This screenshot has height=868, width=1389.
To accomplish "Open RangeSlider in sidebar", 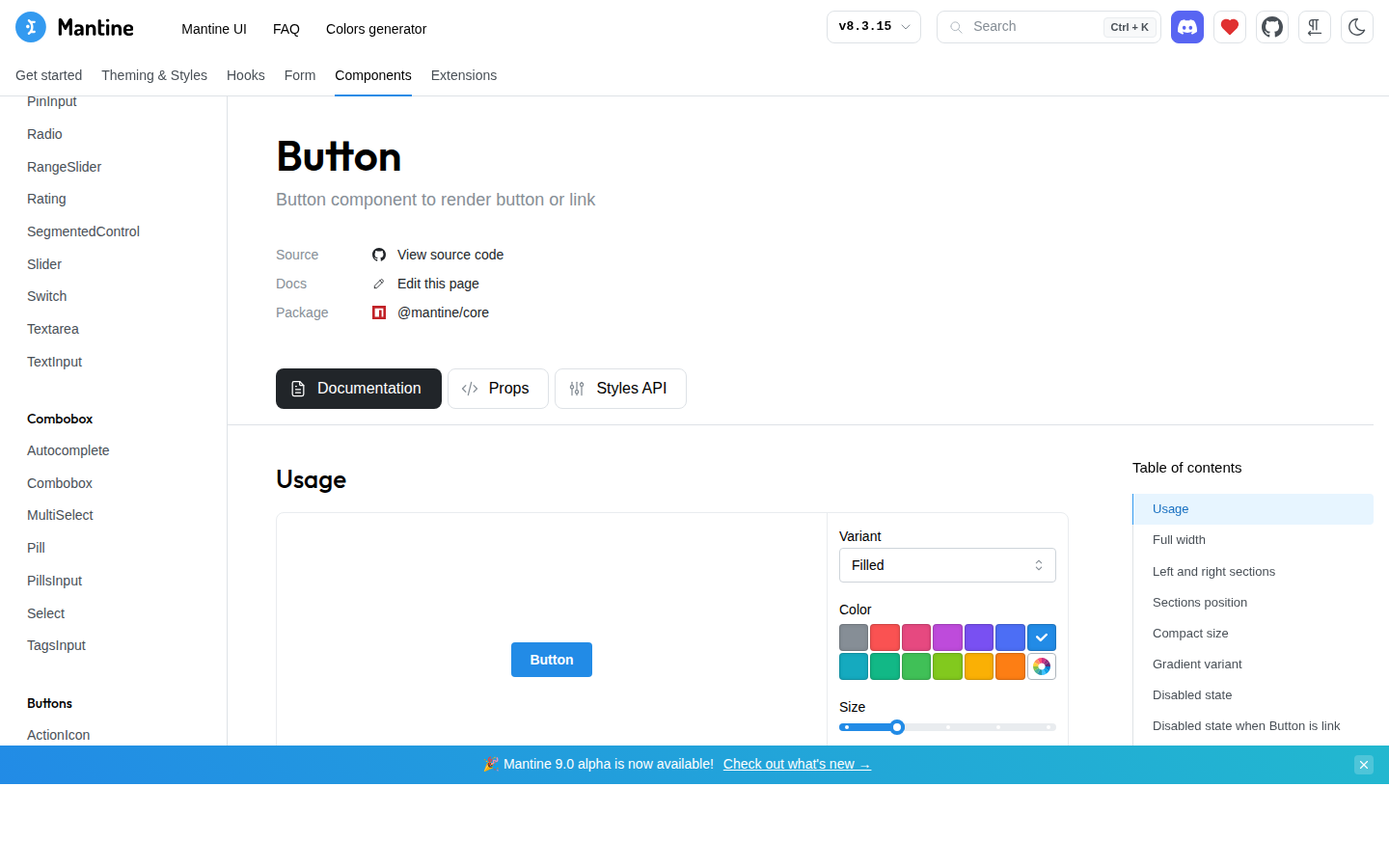I will tap(65, 167).
